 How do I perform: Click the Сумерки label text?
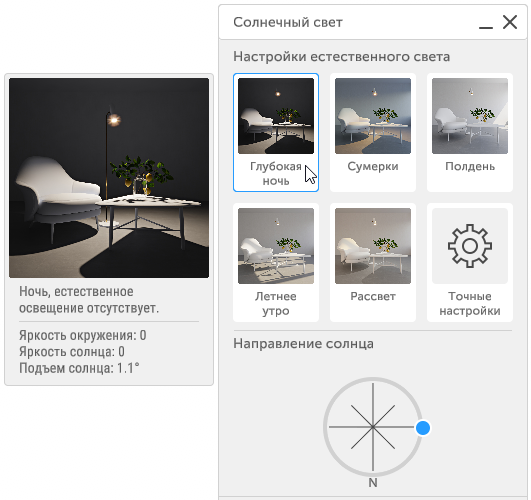coord(373,166)
